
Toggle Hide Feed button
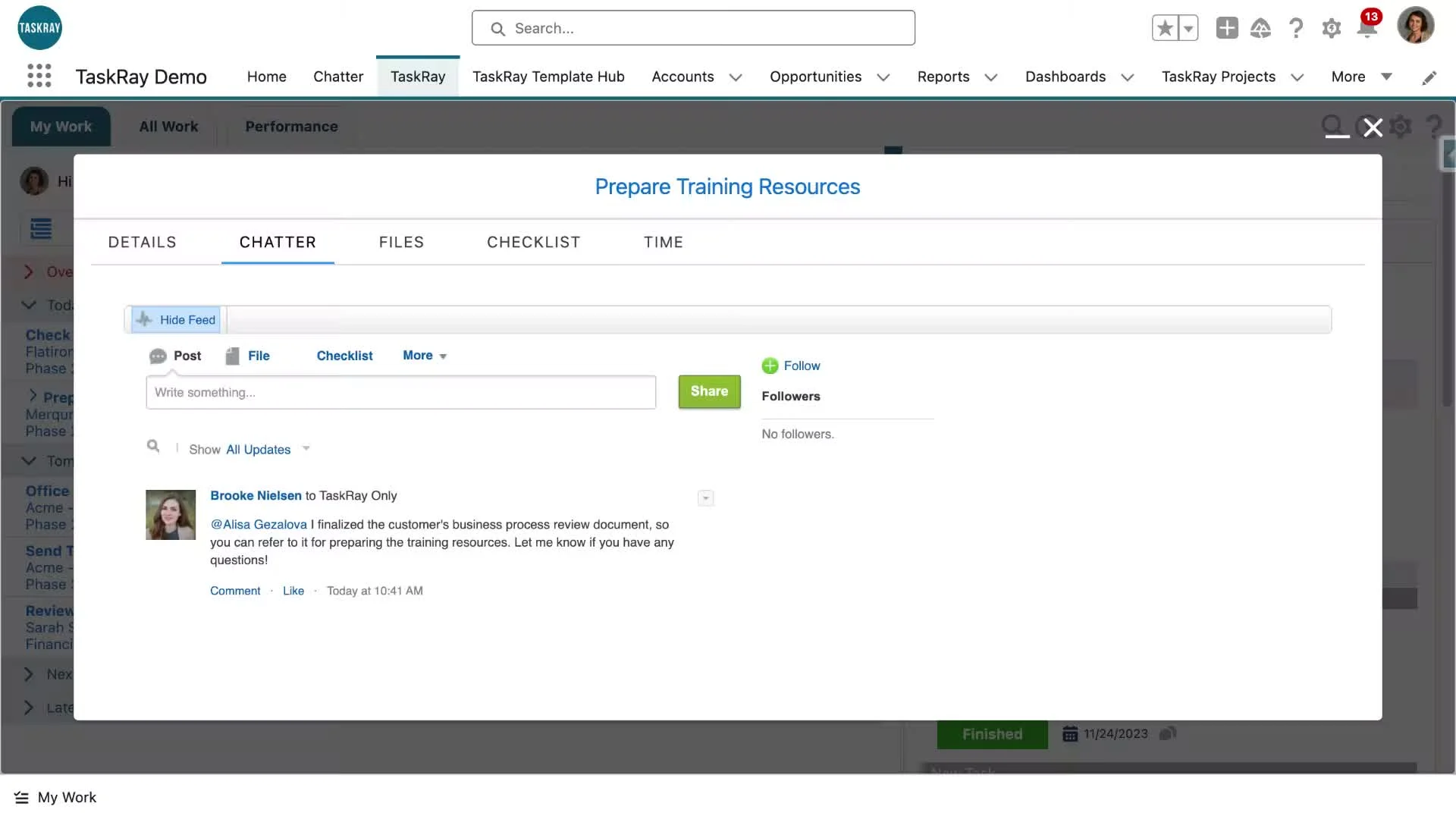pyautogui.click(x=177, y=320)
